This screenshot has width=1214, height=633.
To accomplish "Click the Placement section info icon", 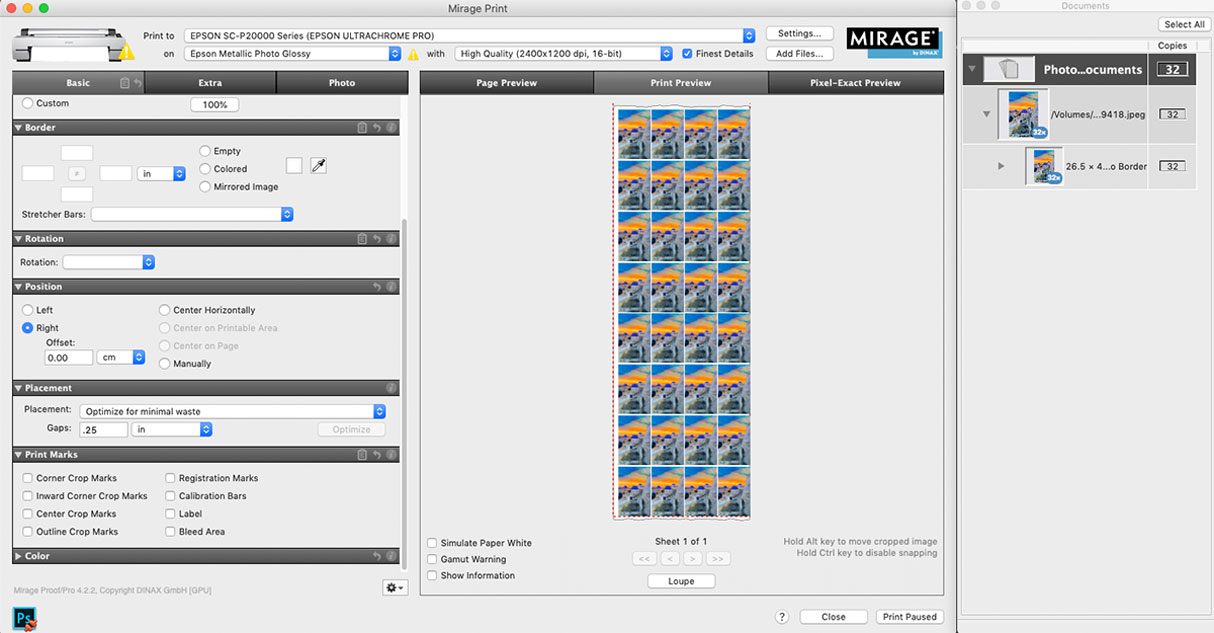I will pyautogui.click(x=391, y=388).
